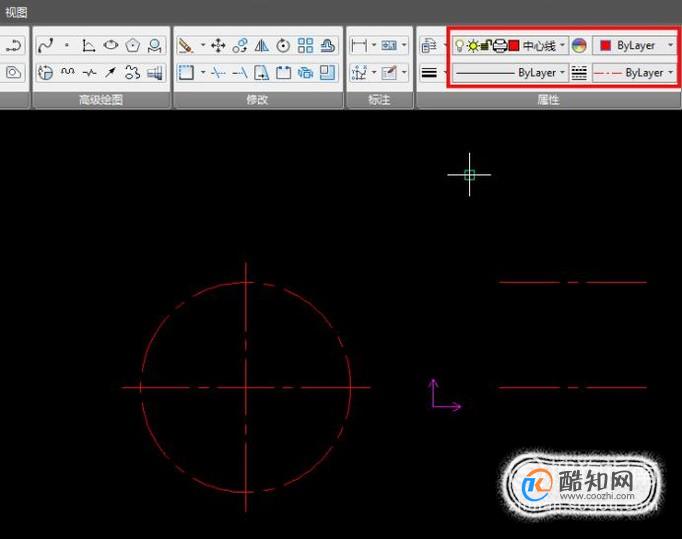The height and width of the screenshot is (539, 682).
Task: Click the Erase brush tool
Action: click(x=186, y=45)
